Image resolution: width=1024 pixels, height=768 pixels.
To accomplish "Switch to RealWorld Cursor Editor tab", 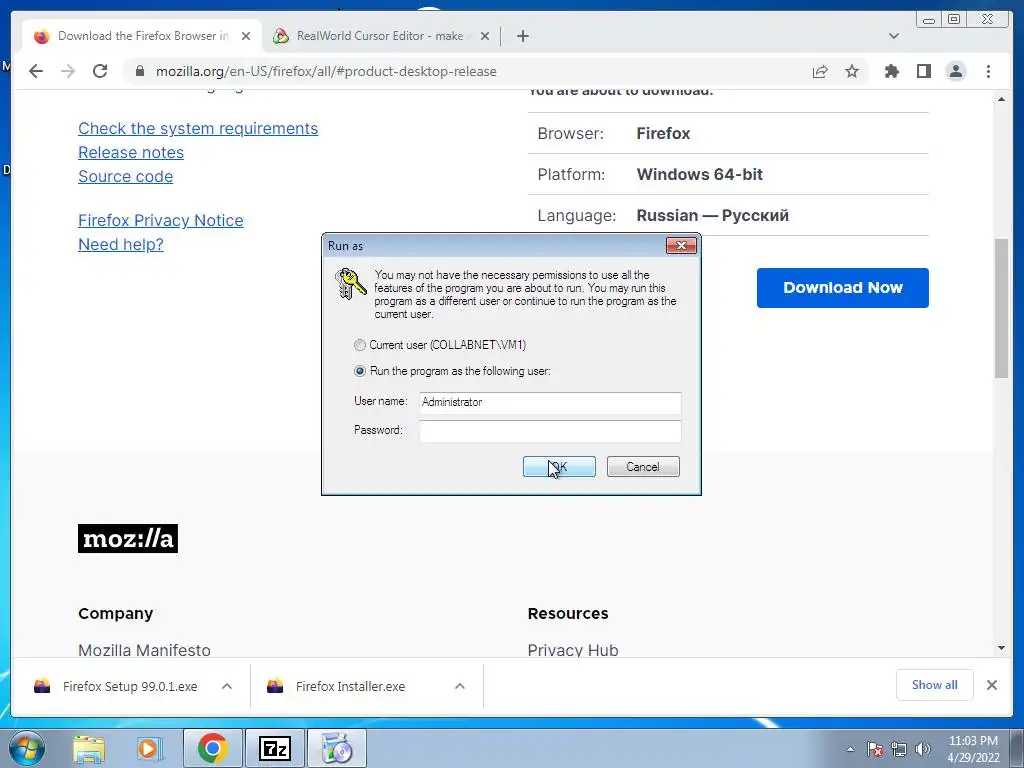I will point(381,36).
